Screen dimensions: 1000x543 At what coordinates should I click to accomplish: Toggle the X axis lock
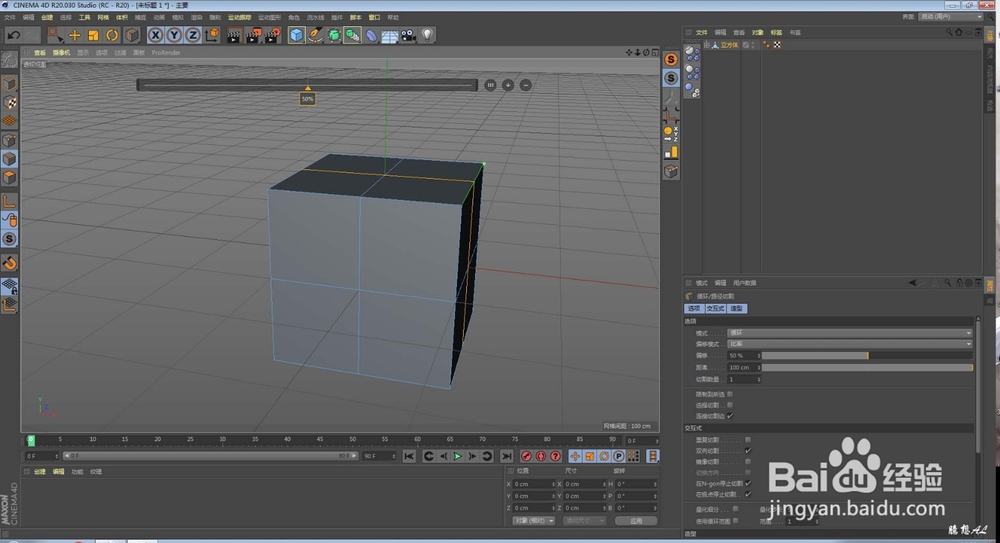coord(155,35)
